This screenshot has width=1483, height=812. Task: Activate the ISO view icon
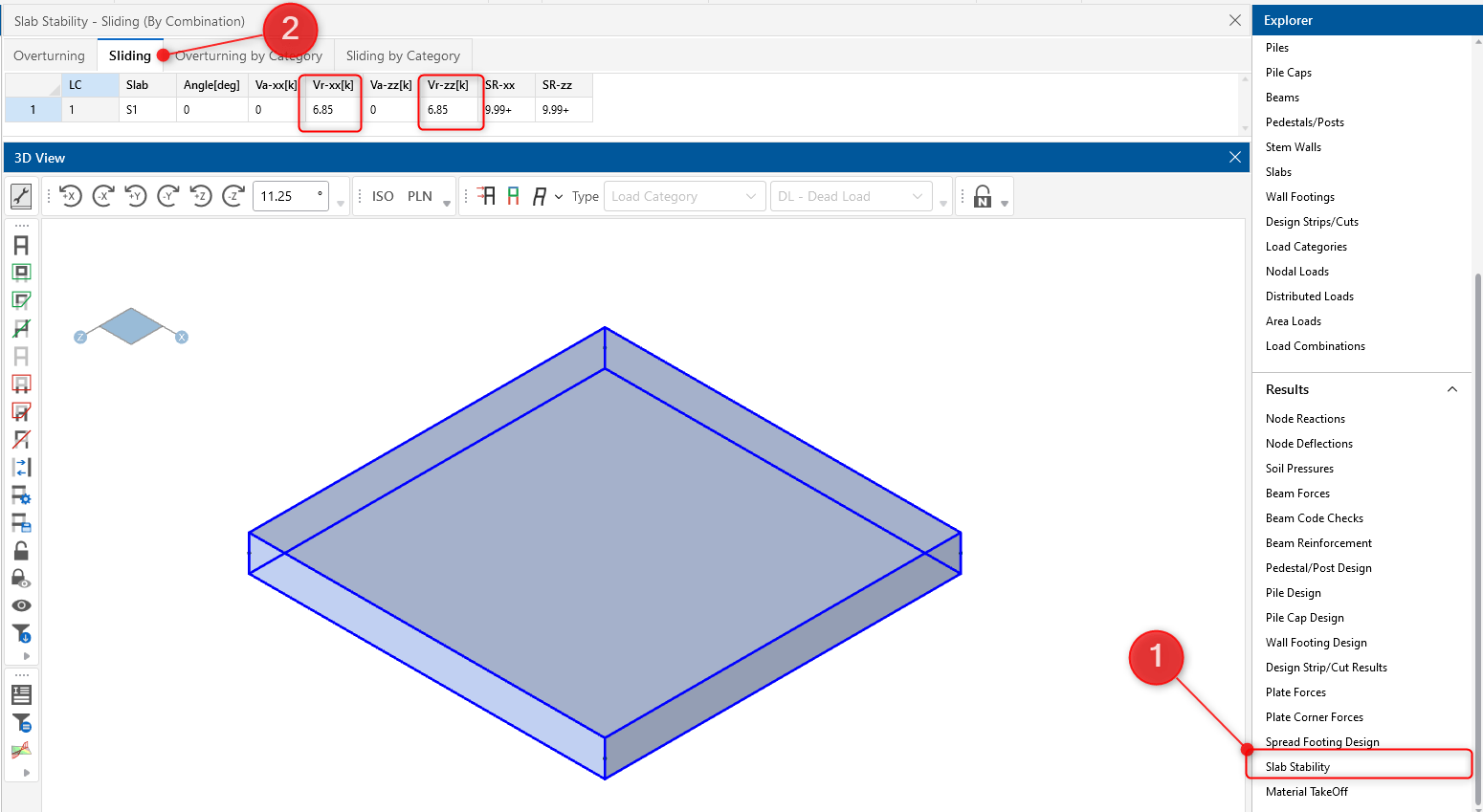382,195
